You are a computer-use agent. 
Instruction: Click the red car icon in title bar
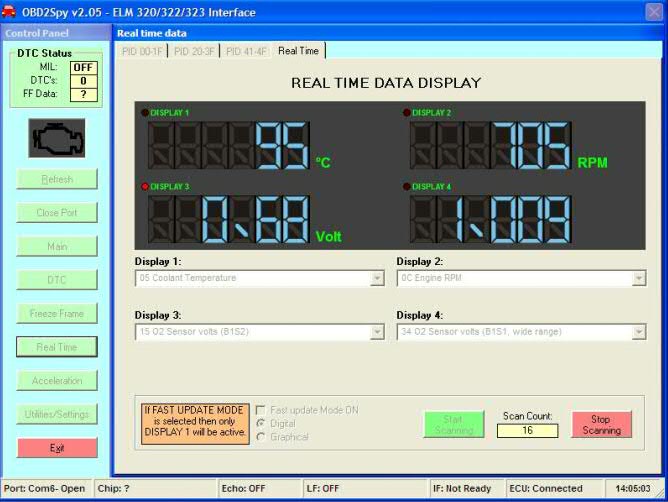11,12
